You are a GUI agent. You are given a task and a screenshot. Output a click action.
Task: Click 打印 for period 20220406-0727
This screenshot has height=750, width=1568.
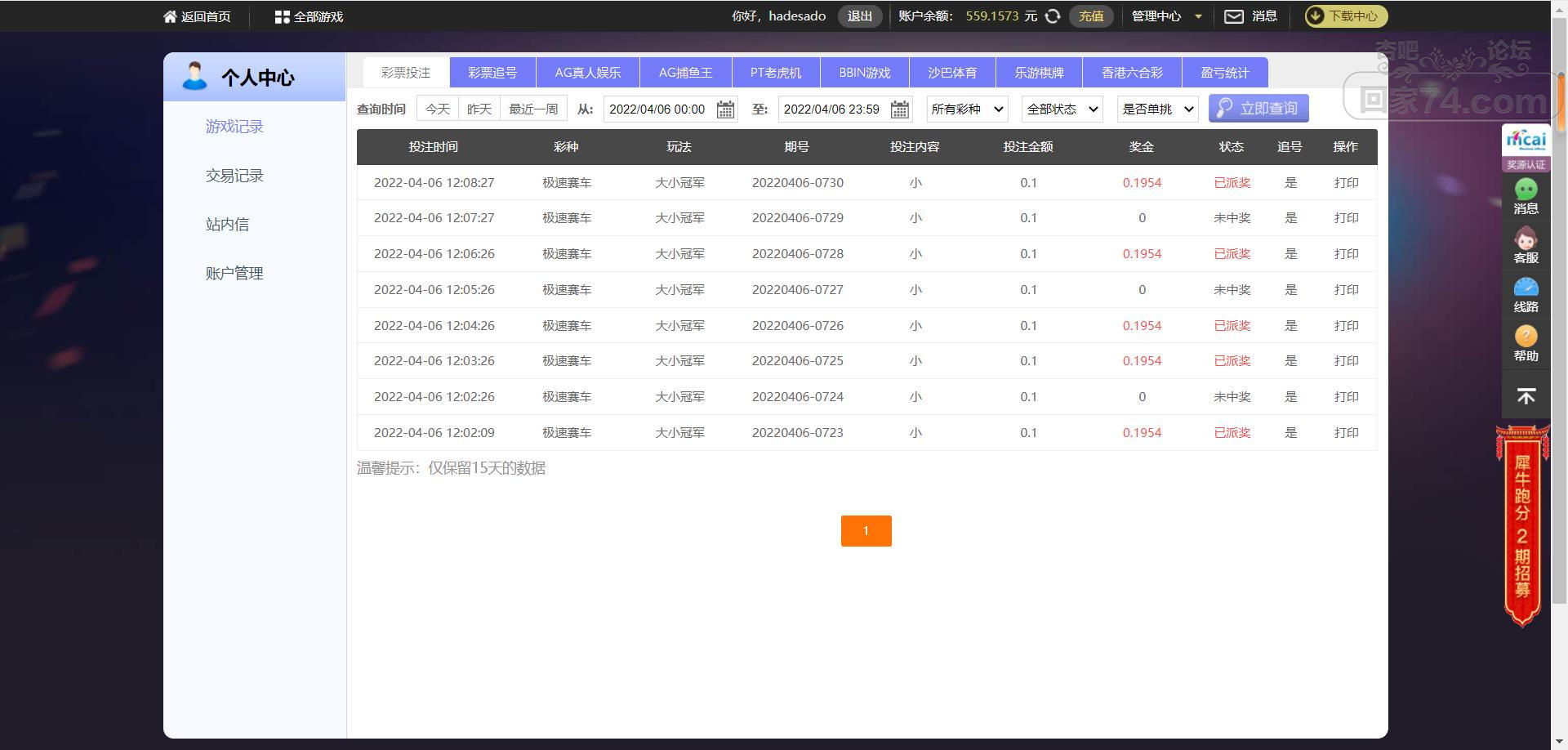(1346, 290)
